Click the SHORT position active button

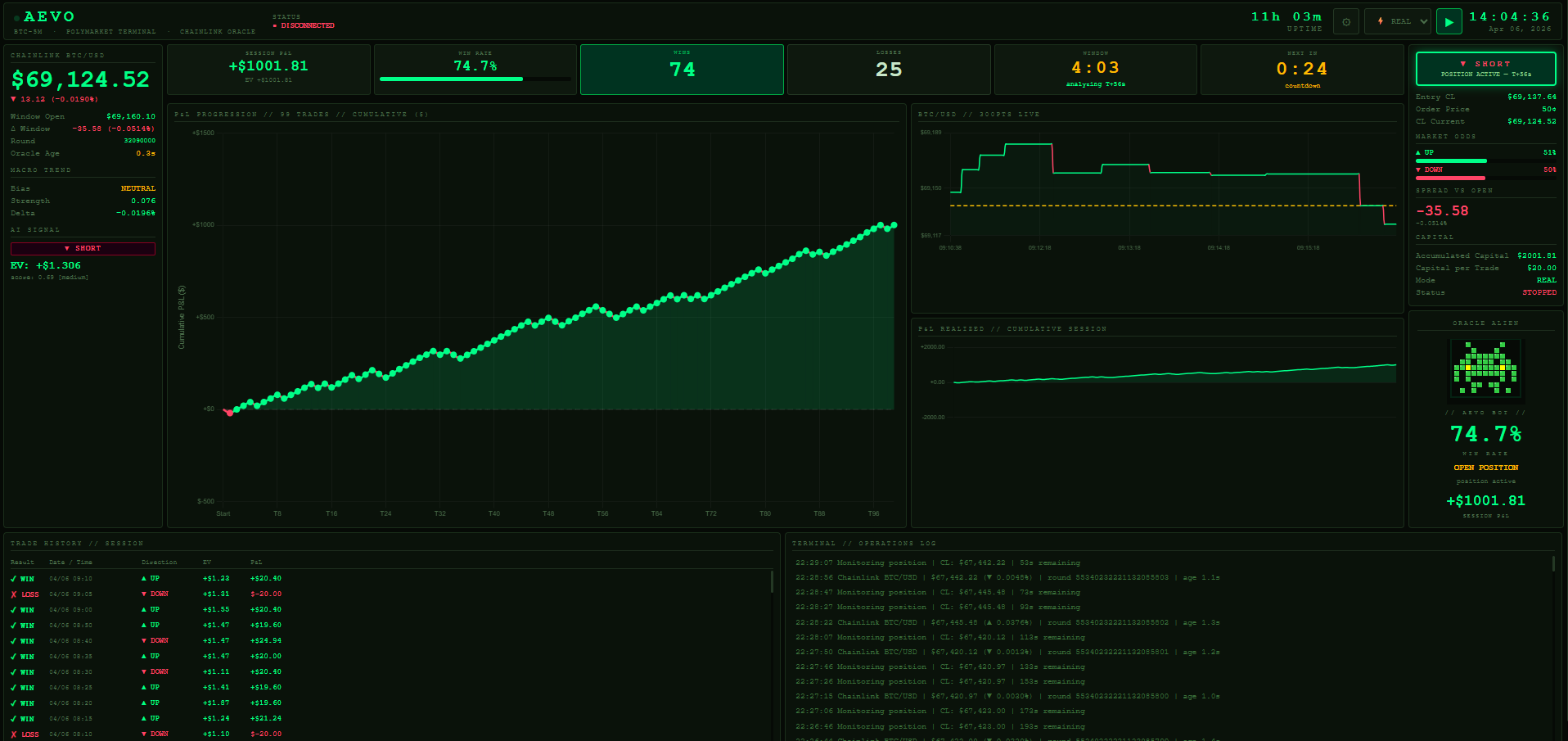point(1485,69)
